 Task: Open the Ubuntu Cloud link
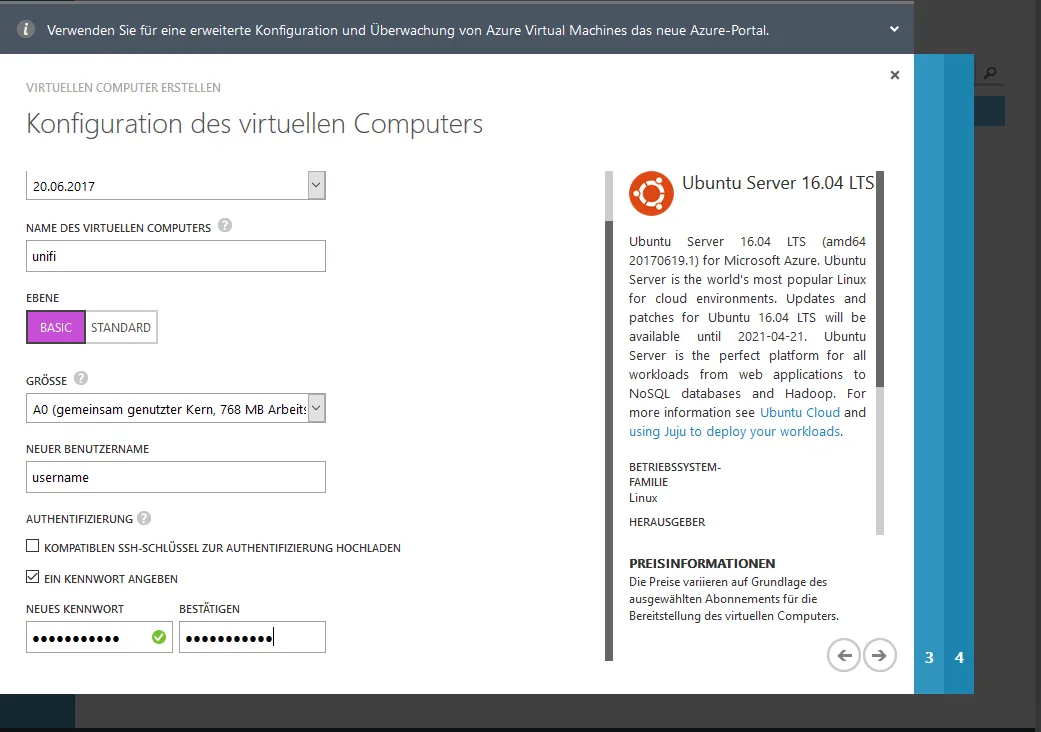(800, 412)
